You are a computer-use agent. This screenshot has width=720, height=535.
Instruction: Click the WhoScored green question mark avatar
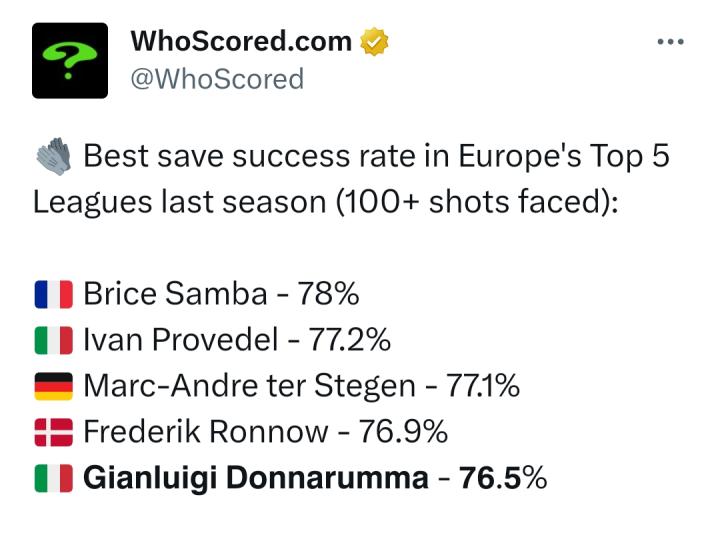coord(69,60)
